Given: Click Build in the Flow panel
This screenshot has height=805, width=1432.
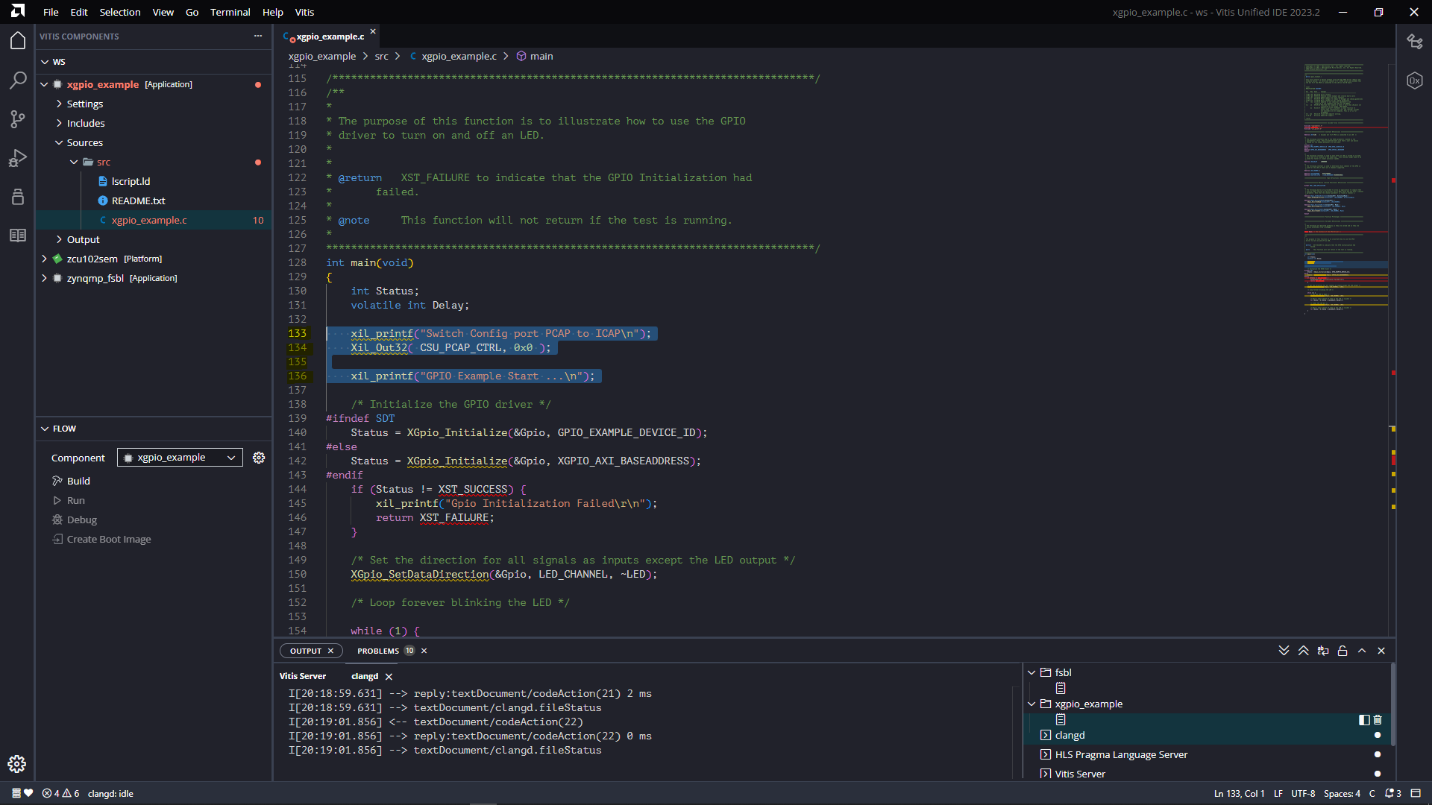Looking at the screenshot, I should click(78, 481).
